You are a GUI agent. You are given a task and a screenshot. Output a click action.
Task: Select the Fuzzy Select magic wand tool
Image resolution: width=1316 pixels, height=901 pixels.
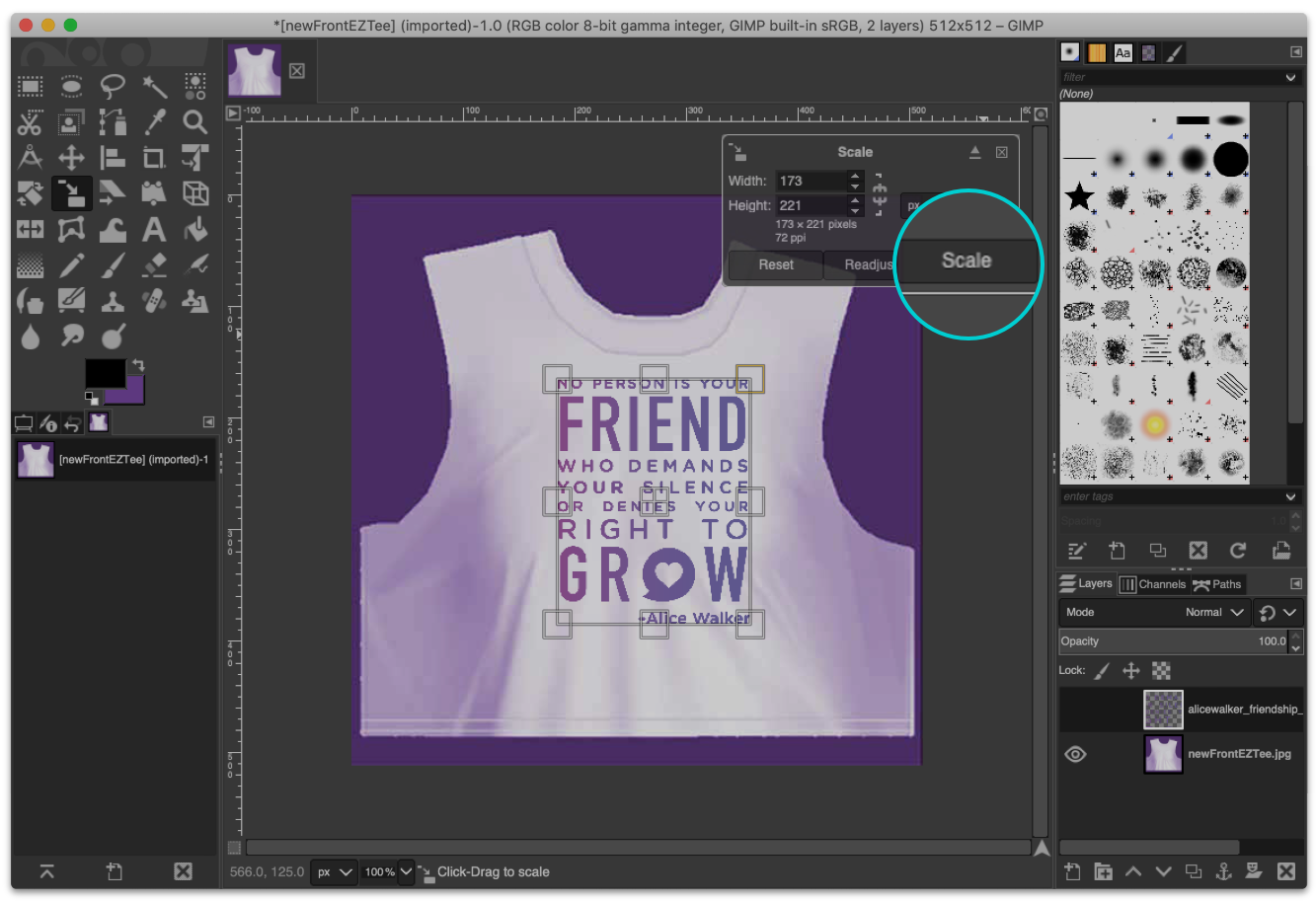[x=154, y=86]
